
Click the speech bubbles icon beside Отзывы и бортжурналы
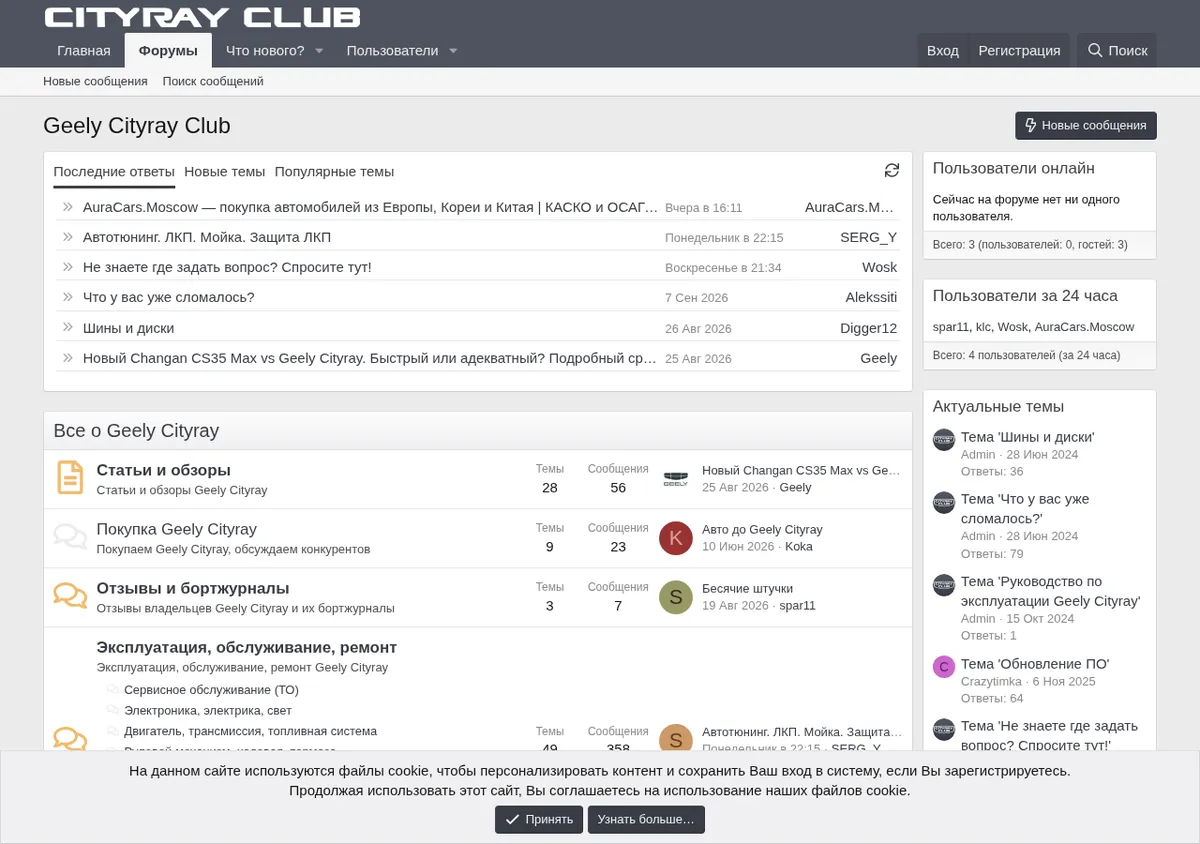pos(70,597)
